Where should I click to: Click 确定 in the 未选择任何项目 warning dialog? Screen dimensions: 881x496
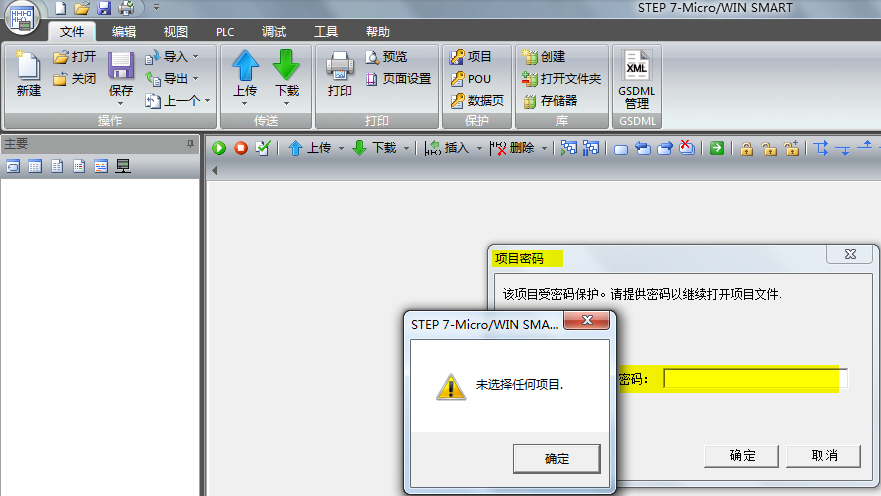[556, 458]
